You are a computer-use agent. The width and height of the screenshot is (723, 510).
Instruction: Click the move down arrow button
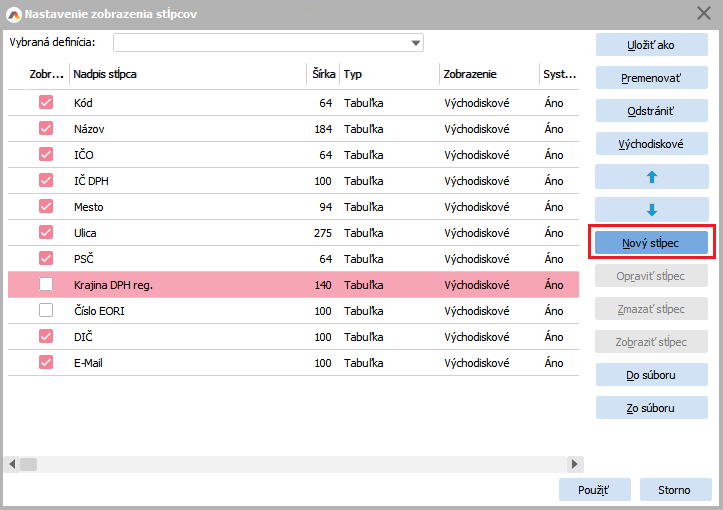[x=651, y=210]
